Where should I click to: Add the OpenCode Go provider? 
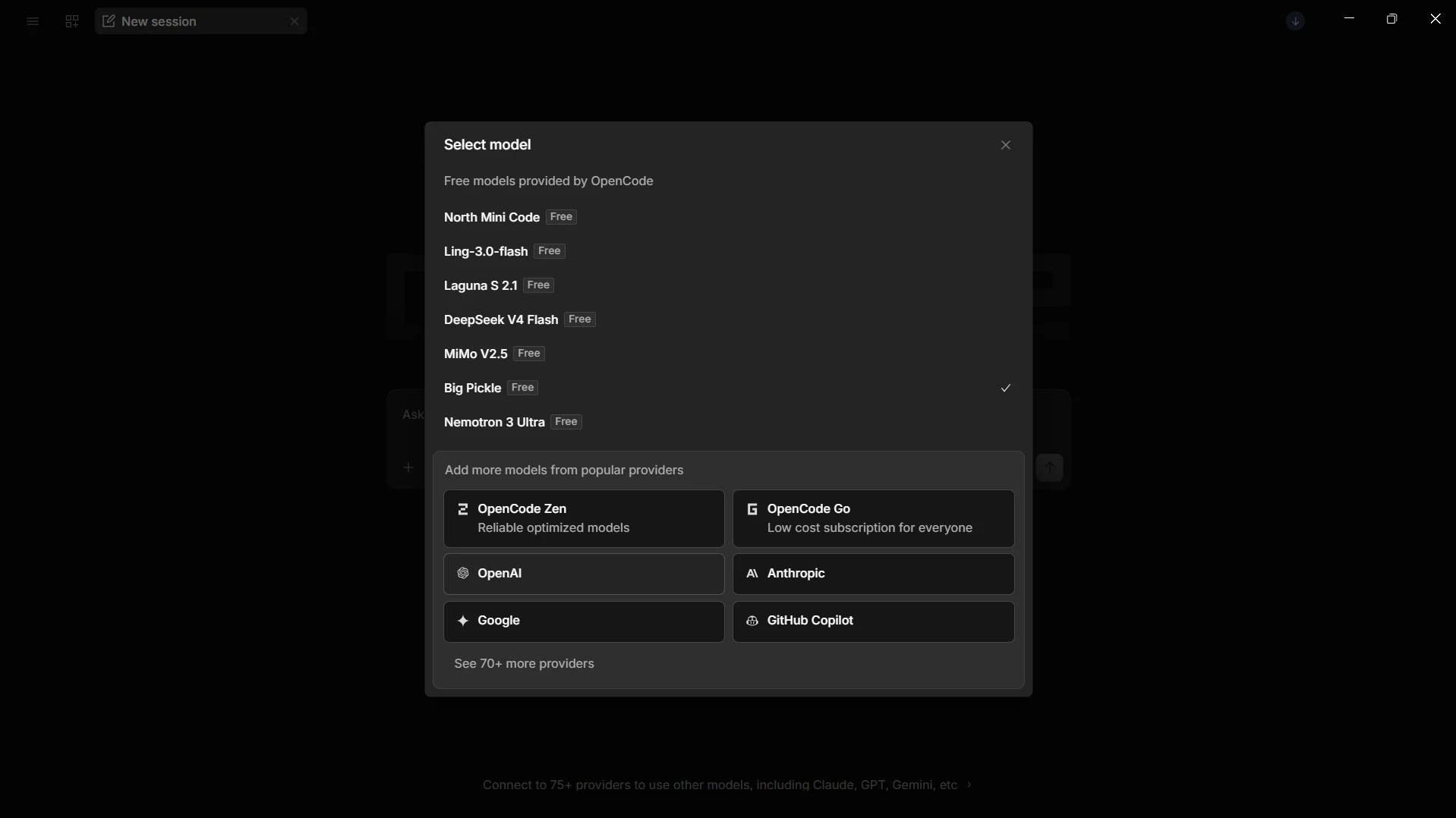pos(874,518)
